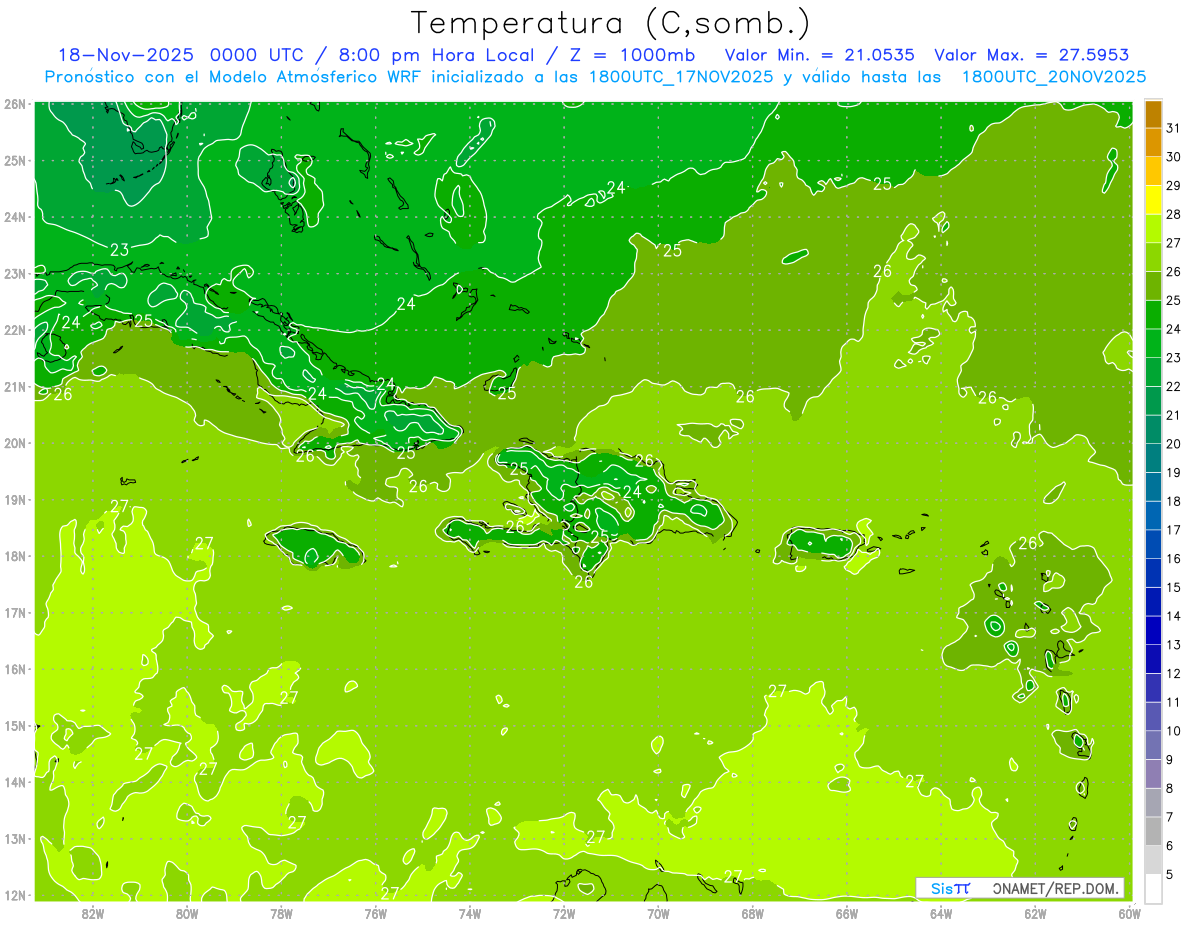1200x927 pixels.
Task: Click the 15N latitude axis label
Action: coord(14,726)
